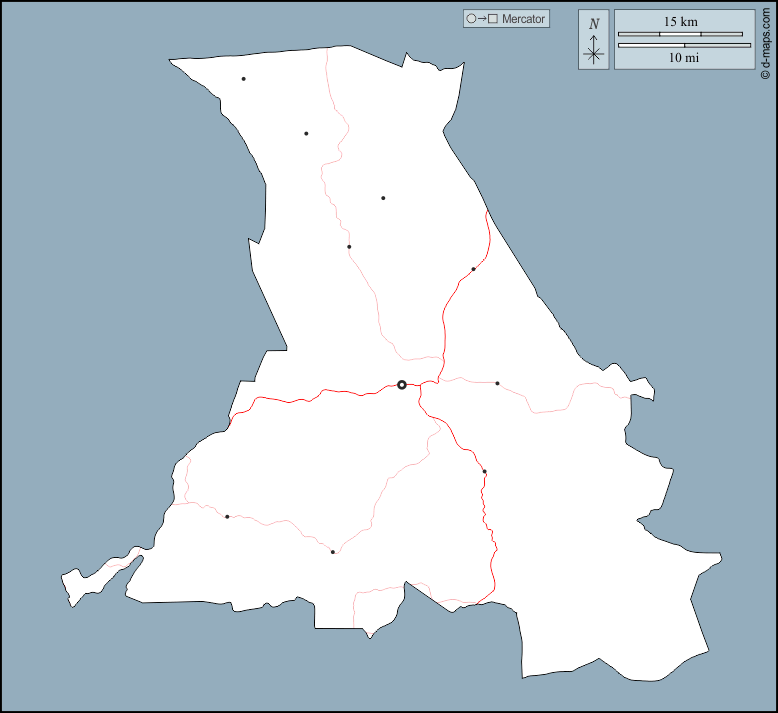Click the kilometre scale bar

[x=680, y=34]
